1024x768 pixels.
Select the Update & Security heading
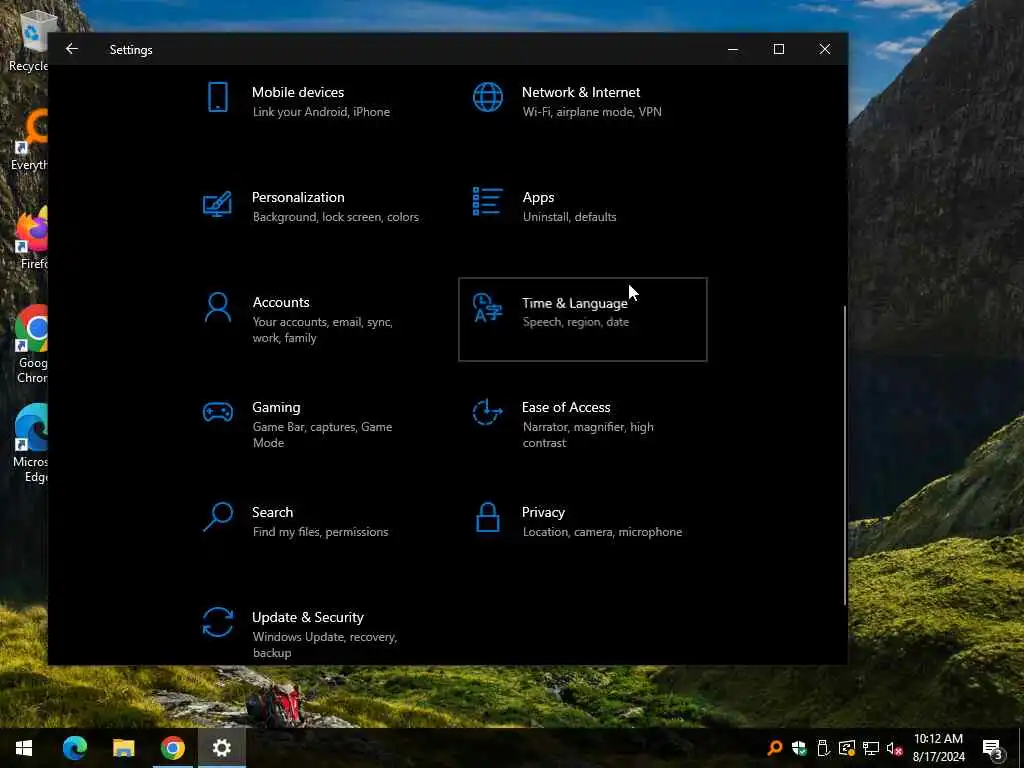(x=308, y=617)
